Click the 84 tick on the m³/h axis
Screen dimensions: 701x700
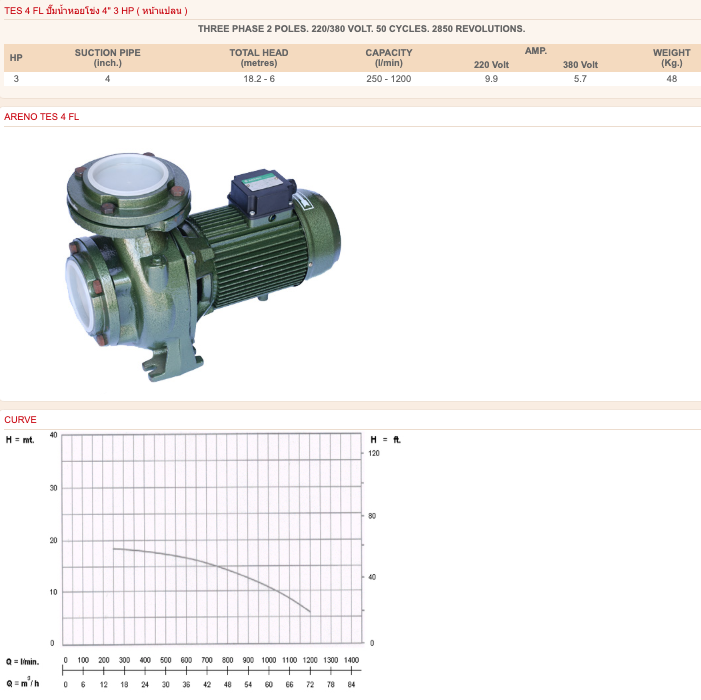351,684
